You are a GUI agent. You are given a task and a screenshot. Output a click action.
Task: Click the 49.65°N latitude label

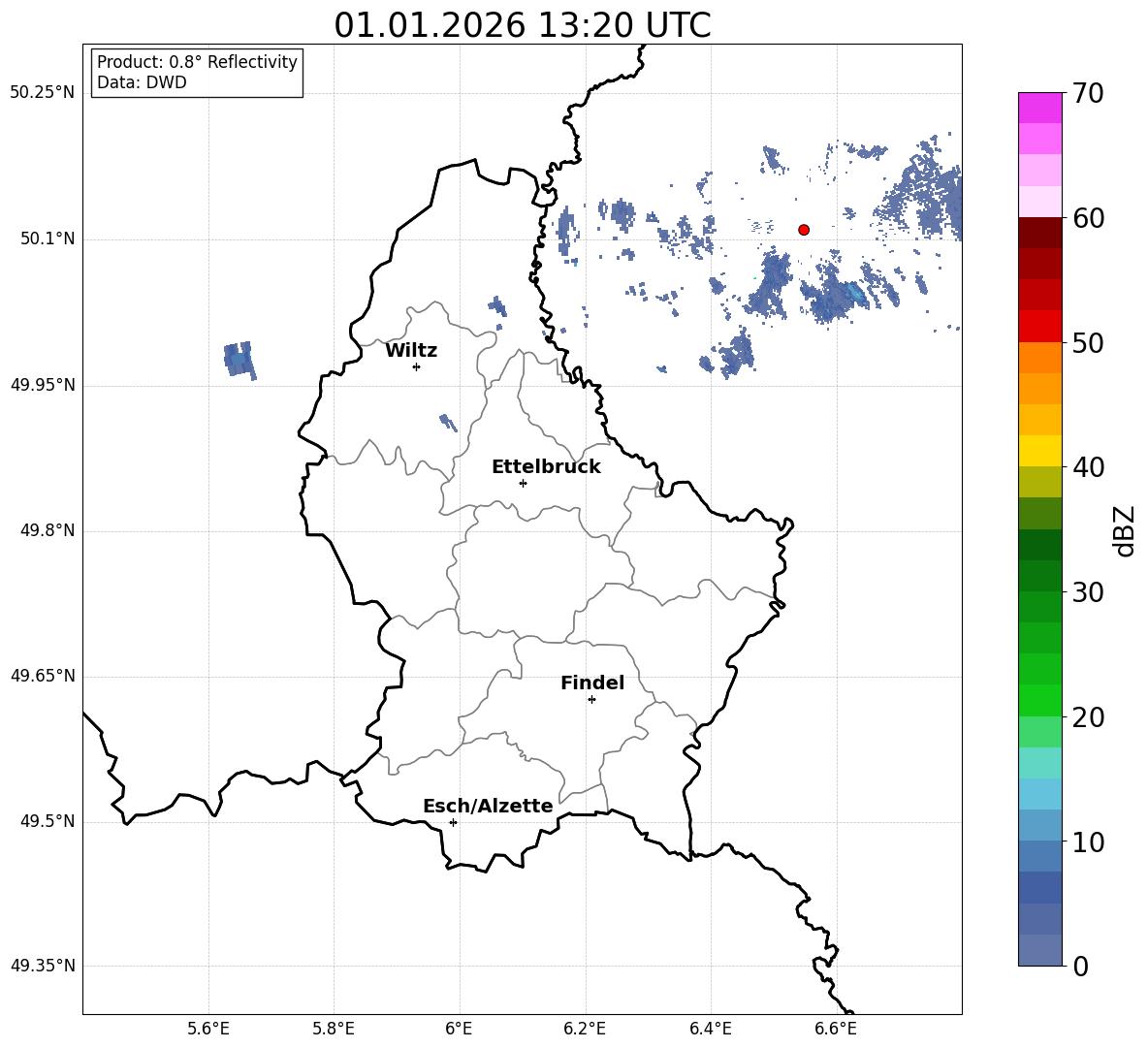[43, 676]
